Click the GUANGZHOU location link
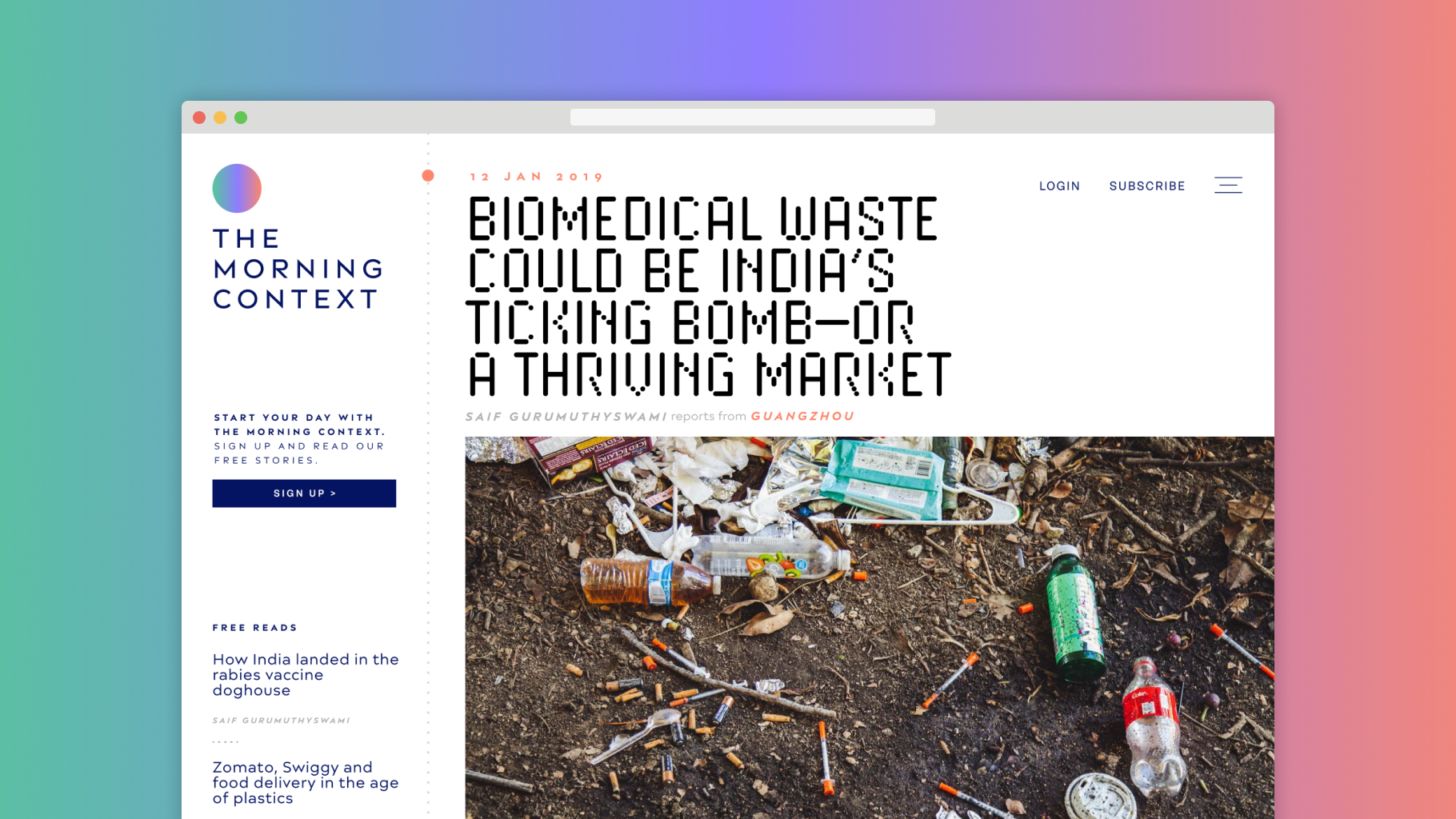Viewport: 1456px width, 819px height. (x=802, y=417)
